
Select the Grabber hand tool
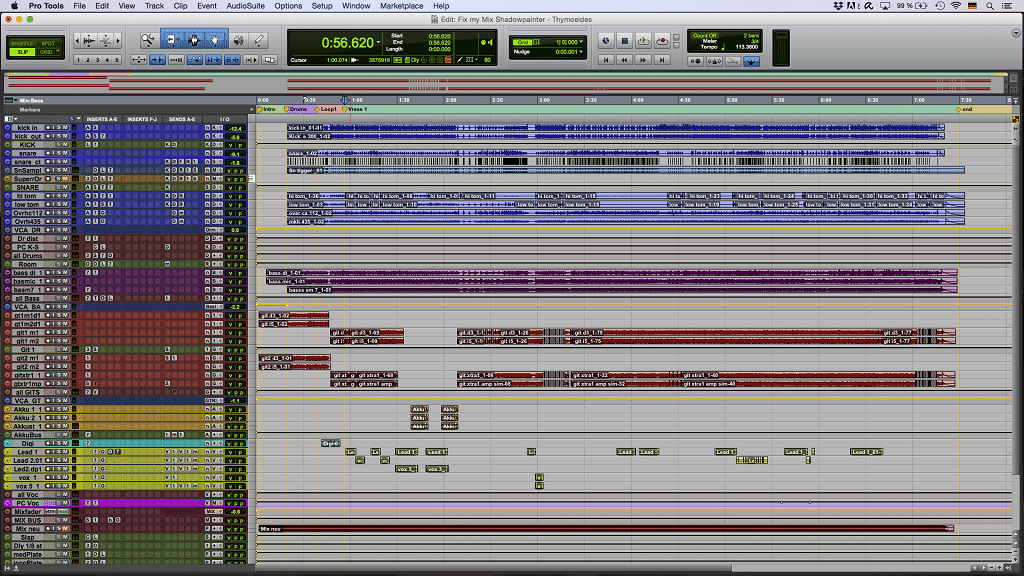click(216, 40)
